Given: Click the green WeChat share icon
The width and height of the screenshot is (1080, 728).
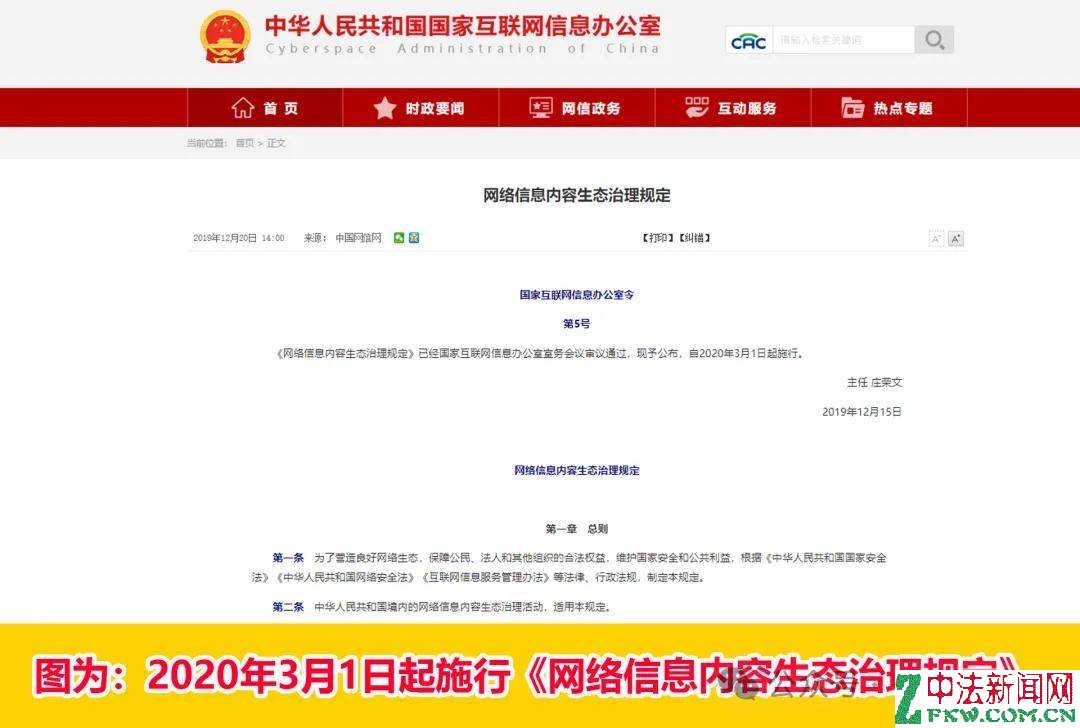Looking at the screenshot, I should [399, 238].
